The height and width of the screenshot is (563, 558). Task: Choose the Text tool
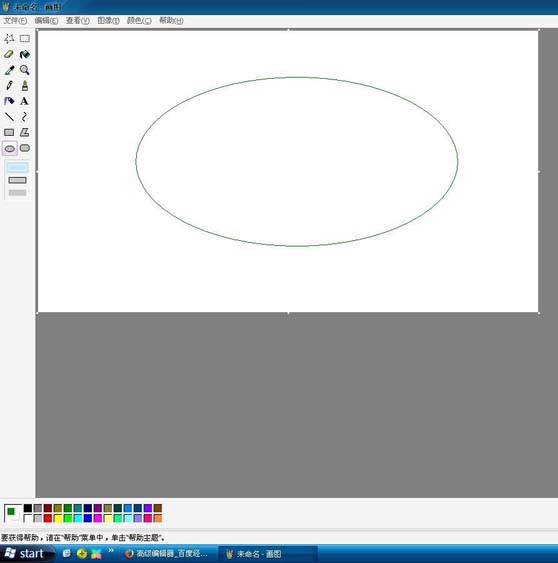(25, 101)
